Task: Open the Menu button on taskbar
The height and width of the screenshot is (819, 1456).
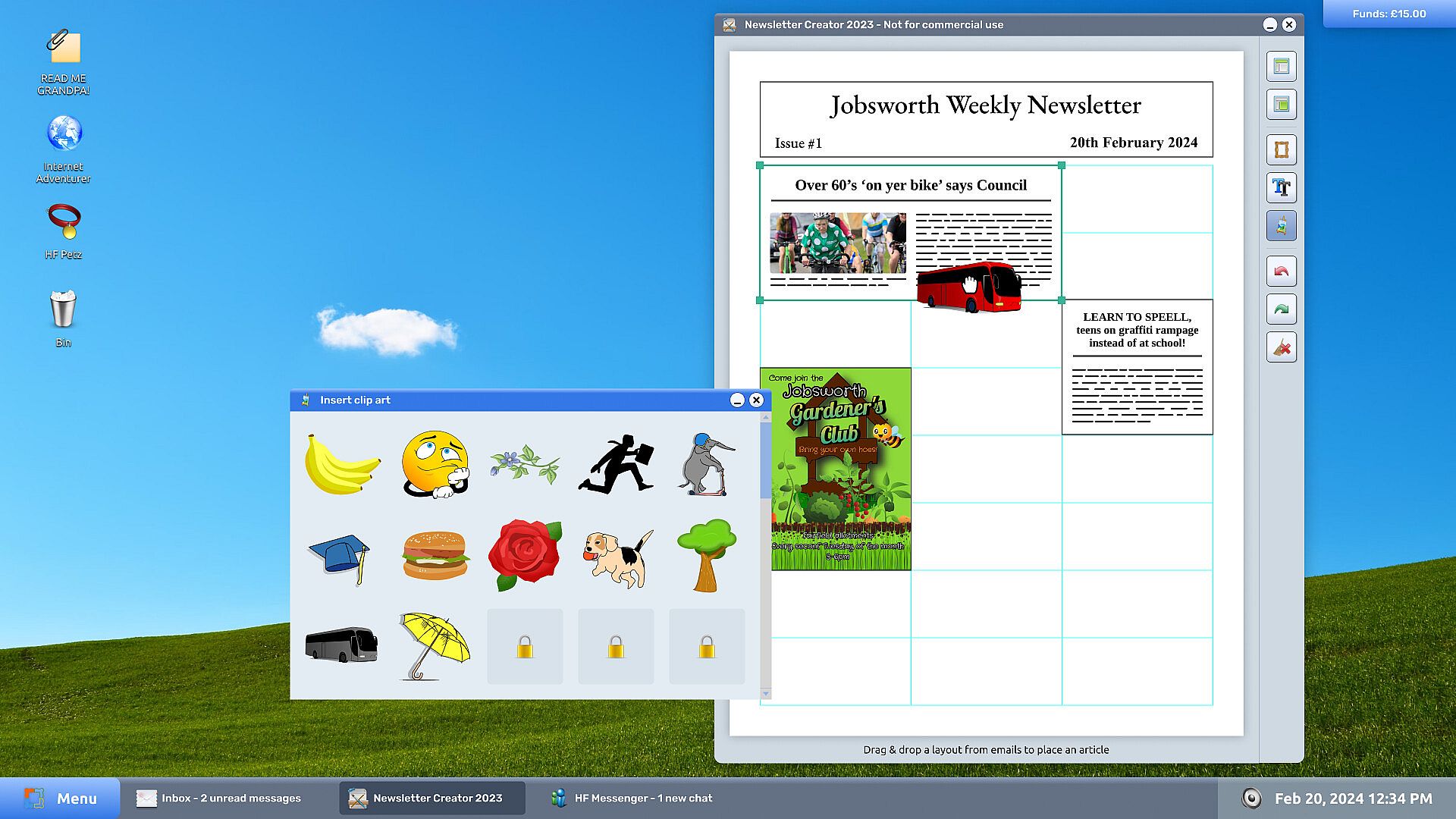Action: (61, 798)
